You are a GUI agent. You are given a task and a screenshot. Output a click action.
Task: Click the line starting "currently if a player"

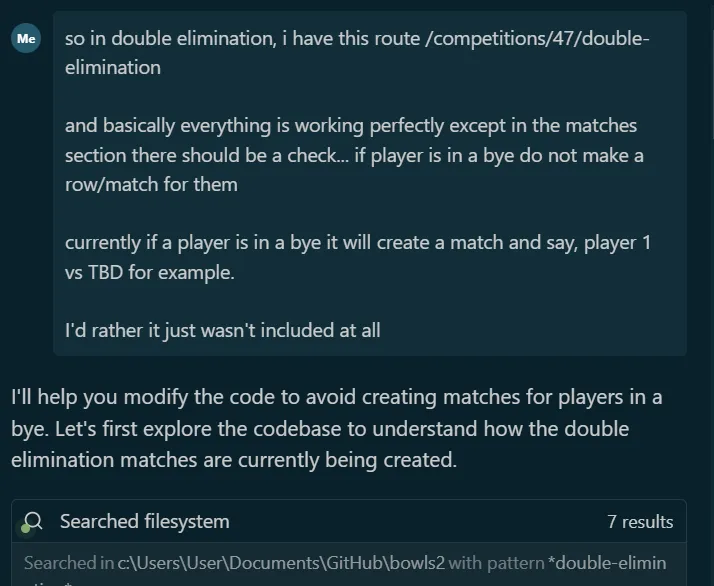[357, 242]
